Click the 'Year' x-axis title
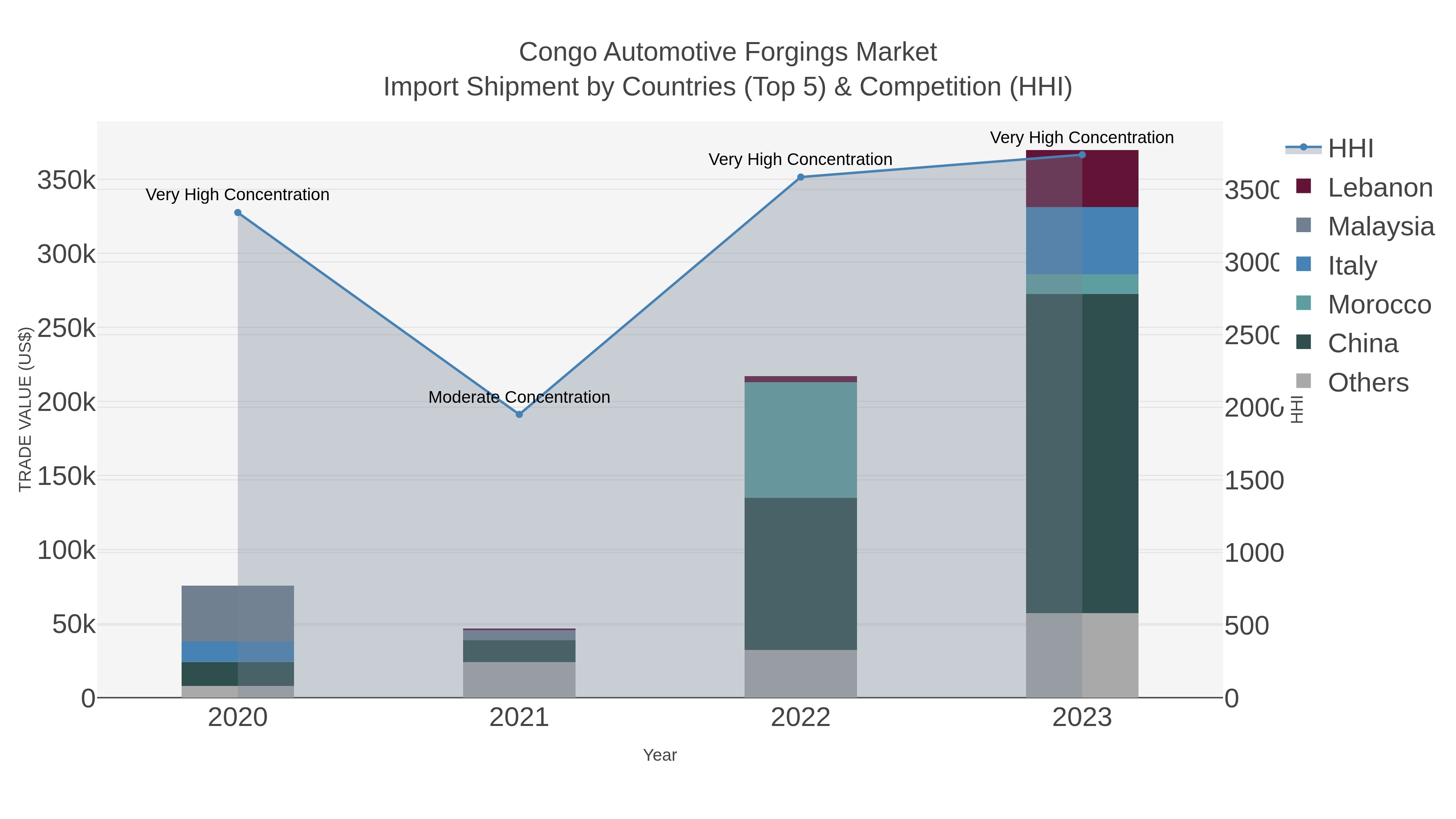Image resolution: width=1456 pixels, height=819 pixels. 660,755
